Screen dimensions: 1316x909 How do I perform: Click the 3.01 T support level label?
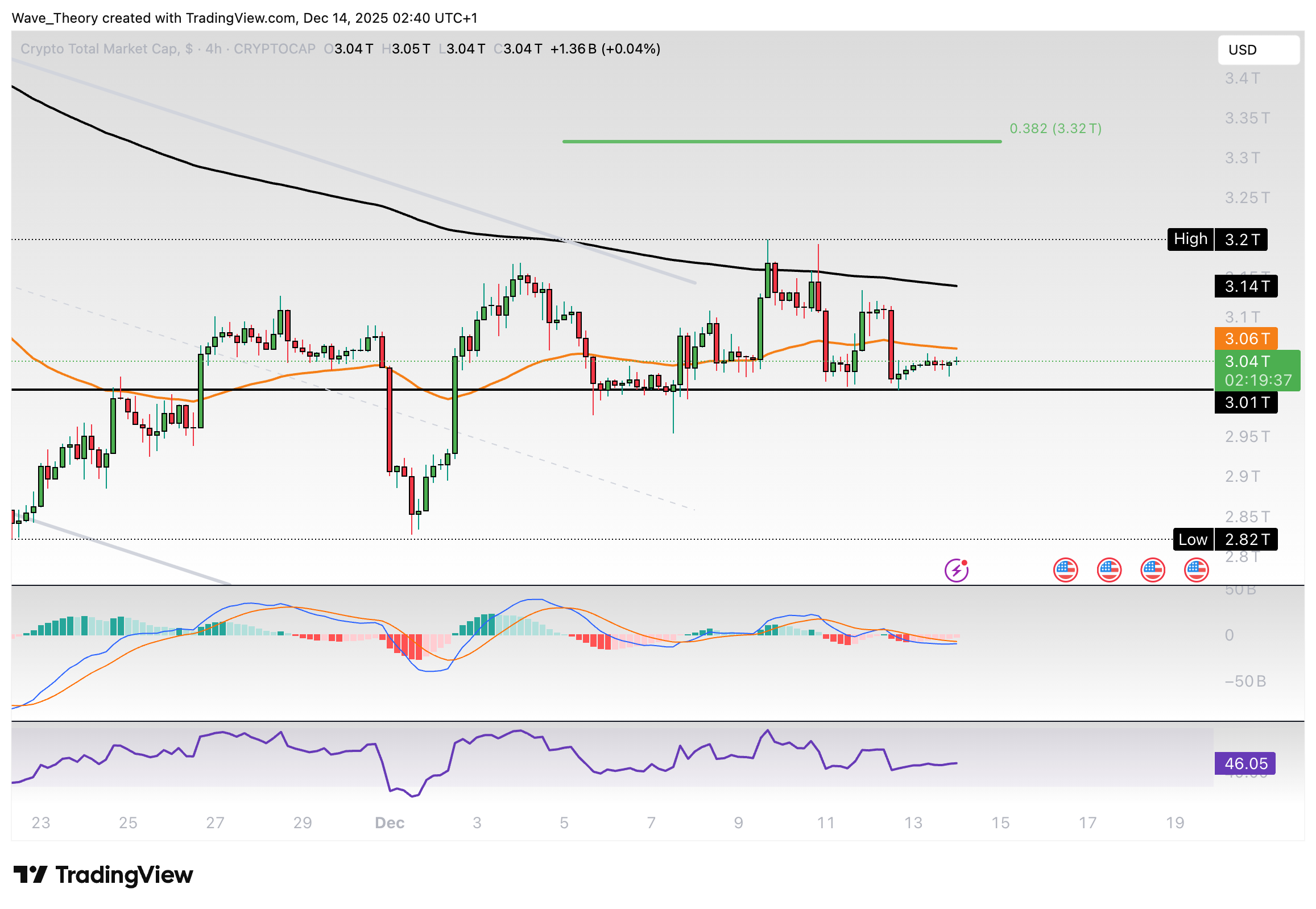point(1245,403)
